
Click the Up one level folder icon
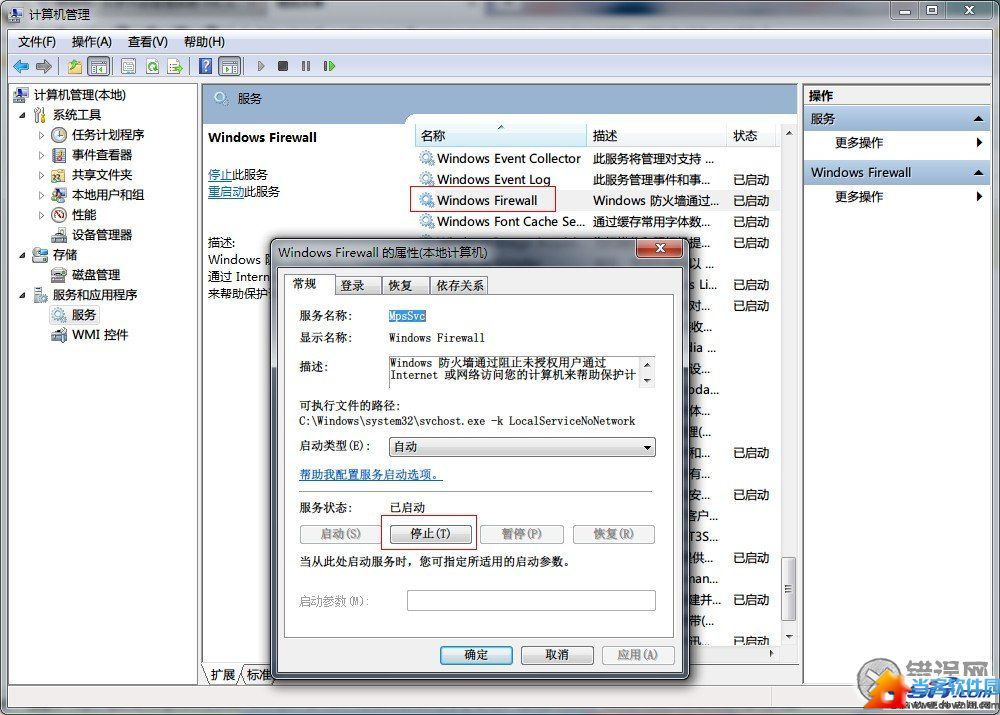point(75,66)
